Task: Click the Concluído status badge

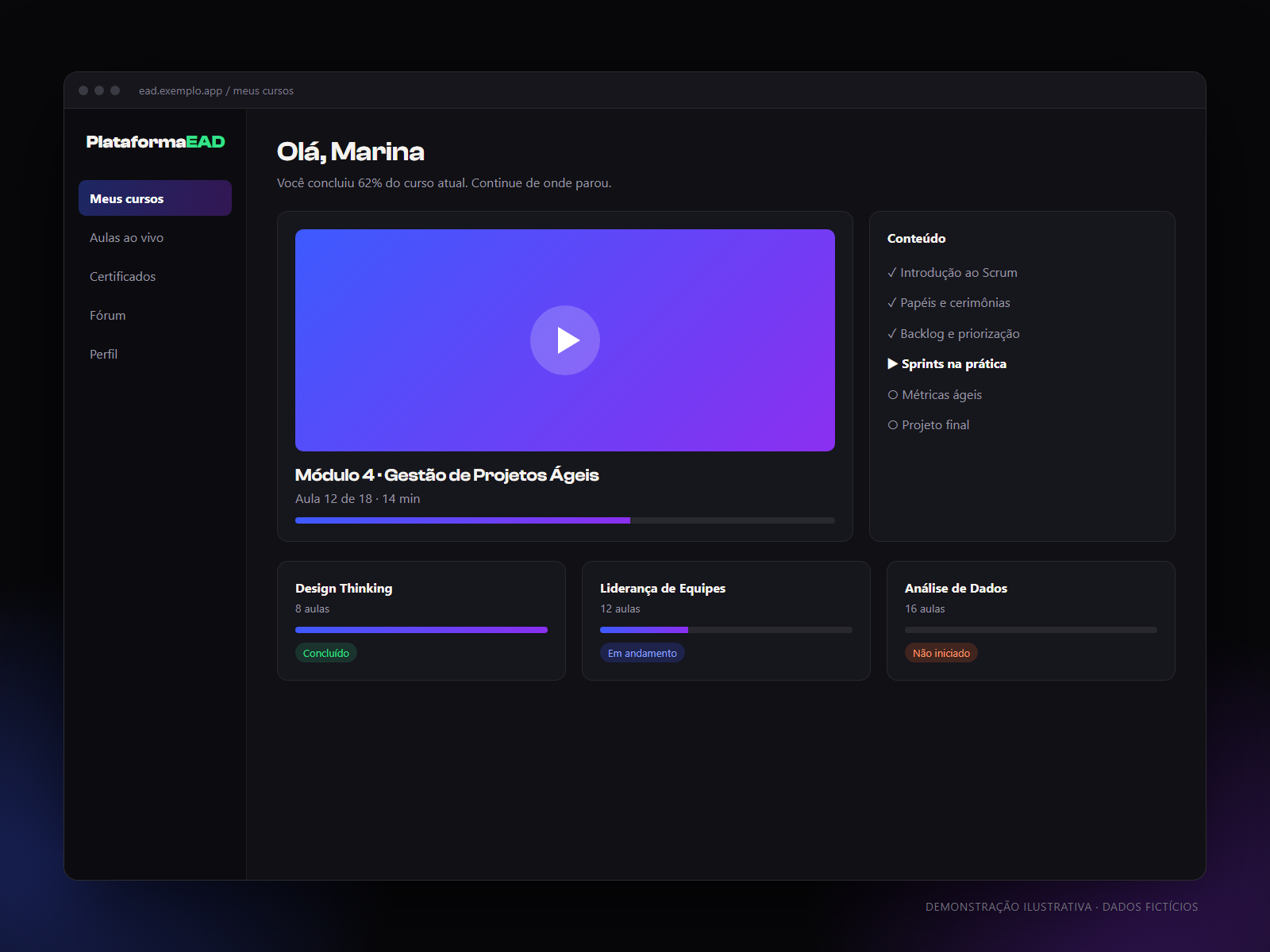Action: (326, 653)
